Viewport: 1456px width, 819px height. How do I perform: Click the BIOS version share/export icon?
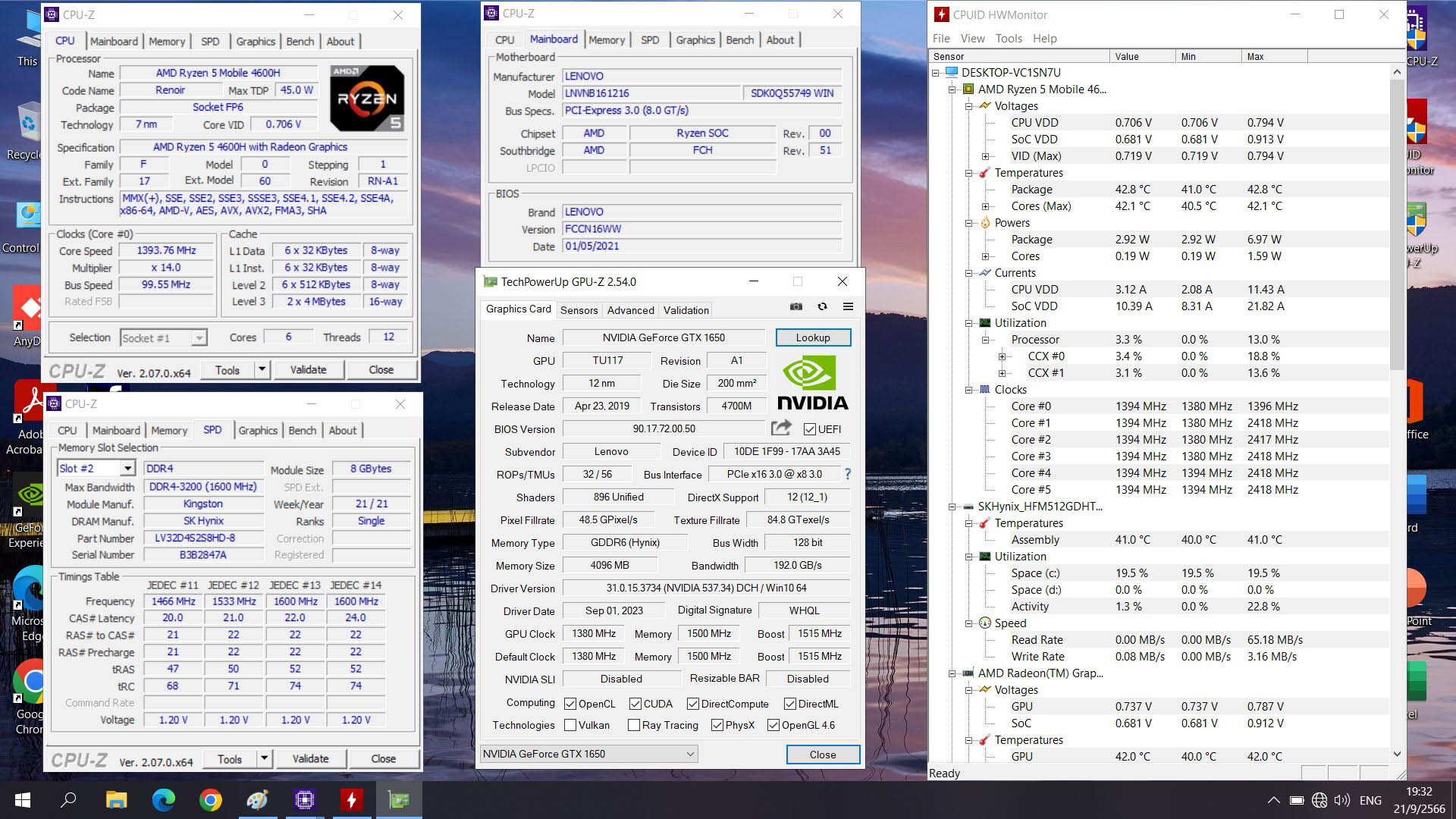click(781, 428)
